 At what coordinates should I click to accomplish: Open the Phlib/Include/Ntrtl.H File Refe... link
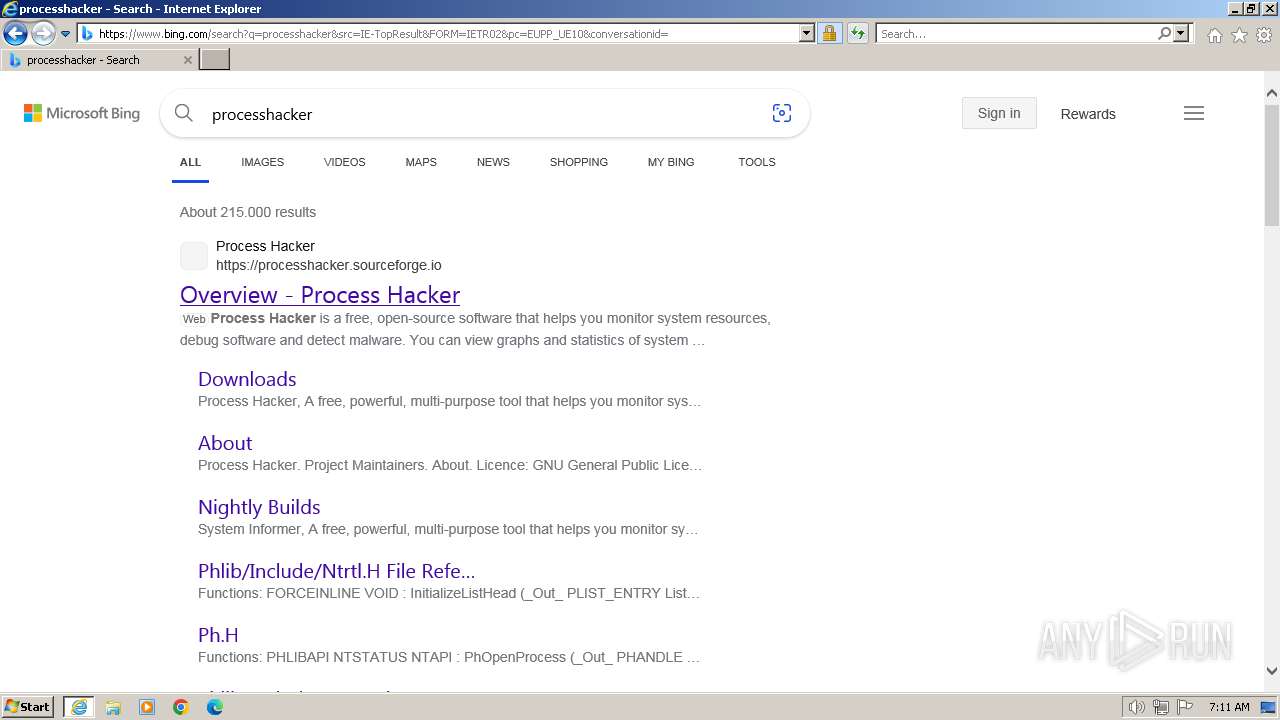(x=336, y=571)
